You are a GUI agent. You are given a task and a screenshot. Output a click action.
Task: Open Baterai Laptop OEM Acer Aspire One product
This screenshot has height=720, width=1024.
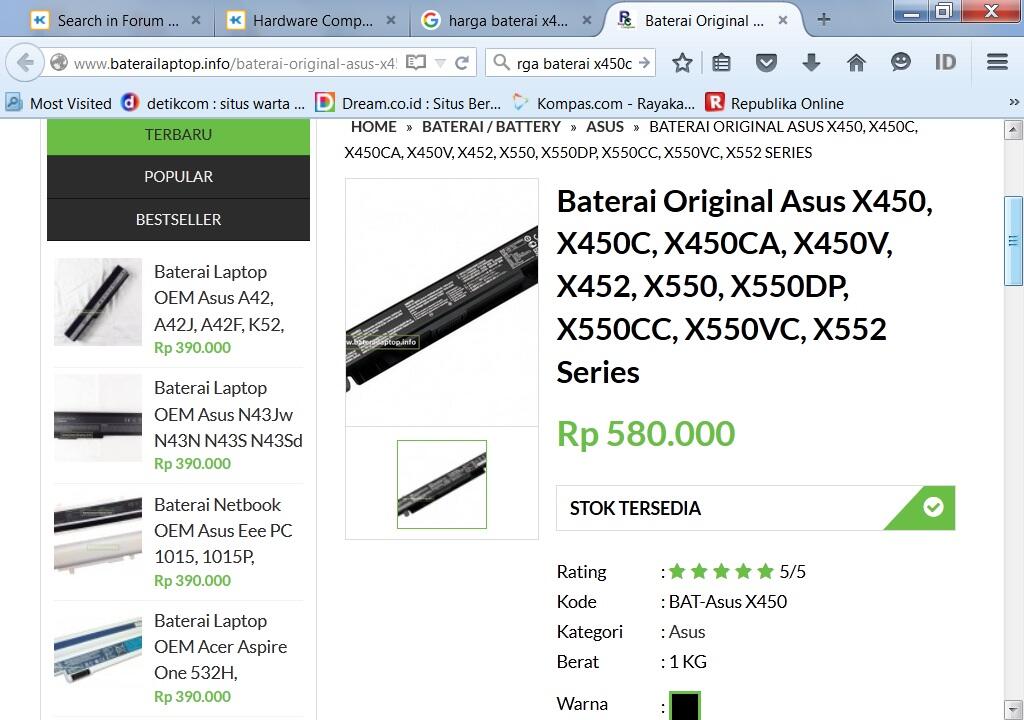220,646
